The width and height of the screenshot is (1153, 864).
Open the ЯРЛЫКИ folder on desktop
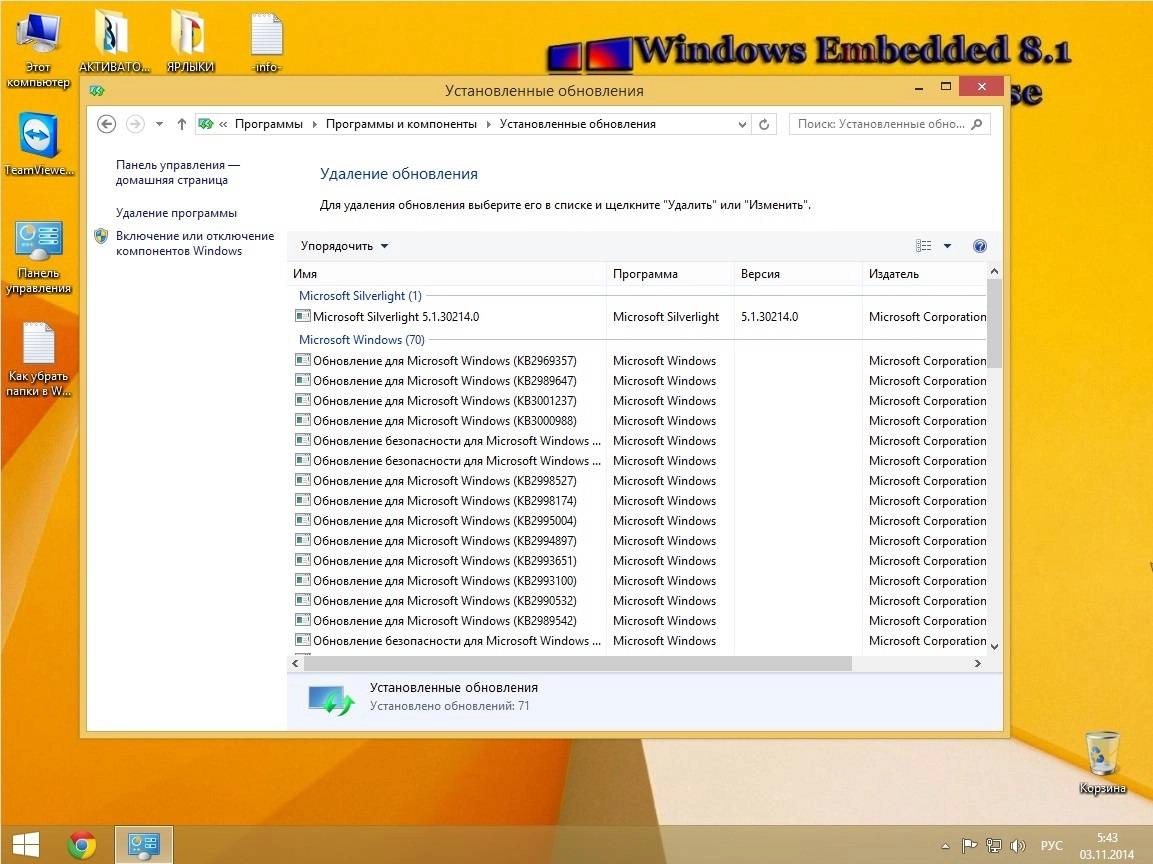pos(190,42)
